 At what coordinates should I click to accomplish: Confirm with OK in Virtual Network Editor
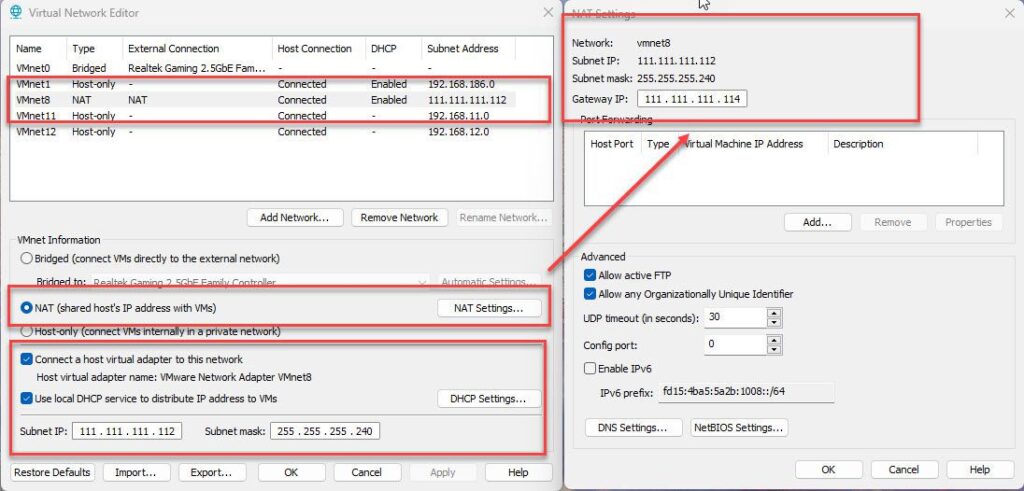pyautogui.click(x=291, y=472)
